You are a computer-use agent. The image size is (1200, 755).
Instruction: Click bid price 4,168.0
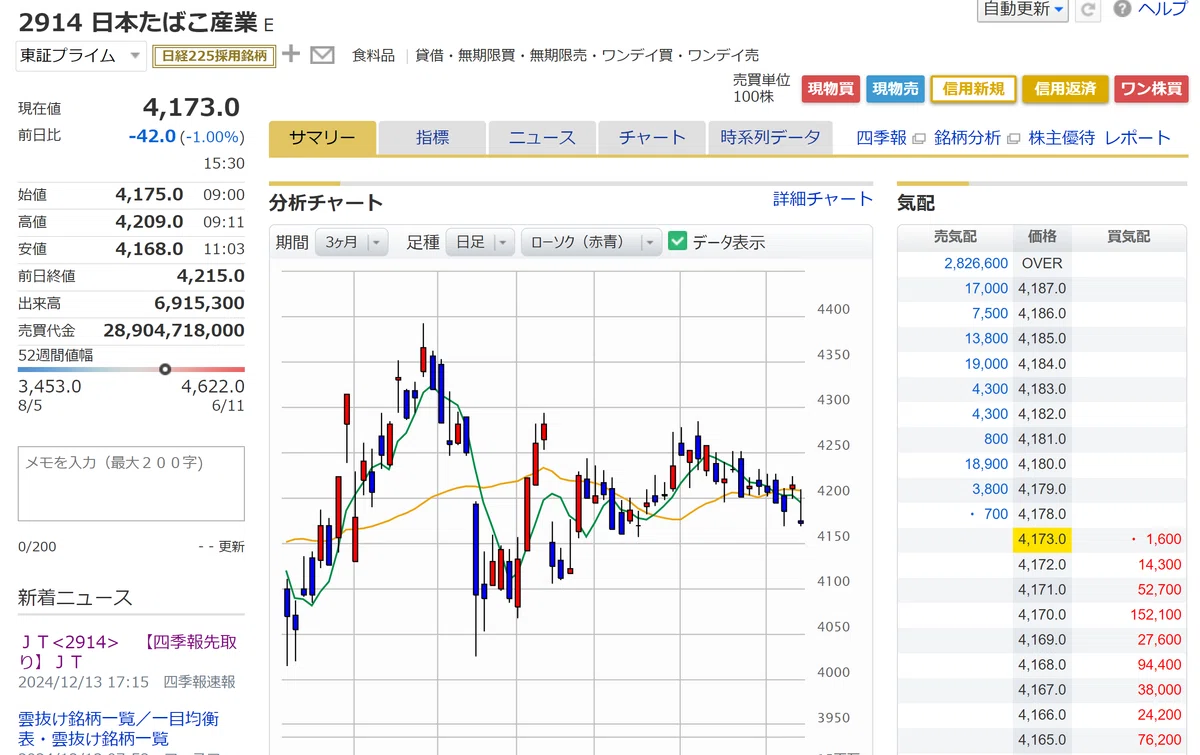point(1042,665)
